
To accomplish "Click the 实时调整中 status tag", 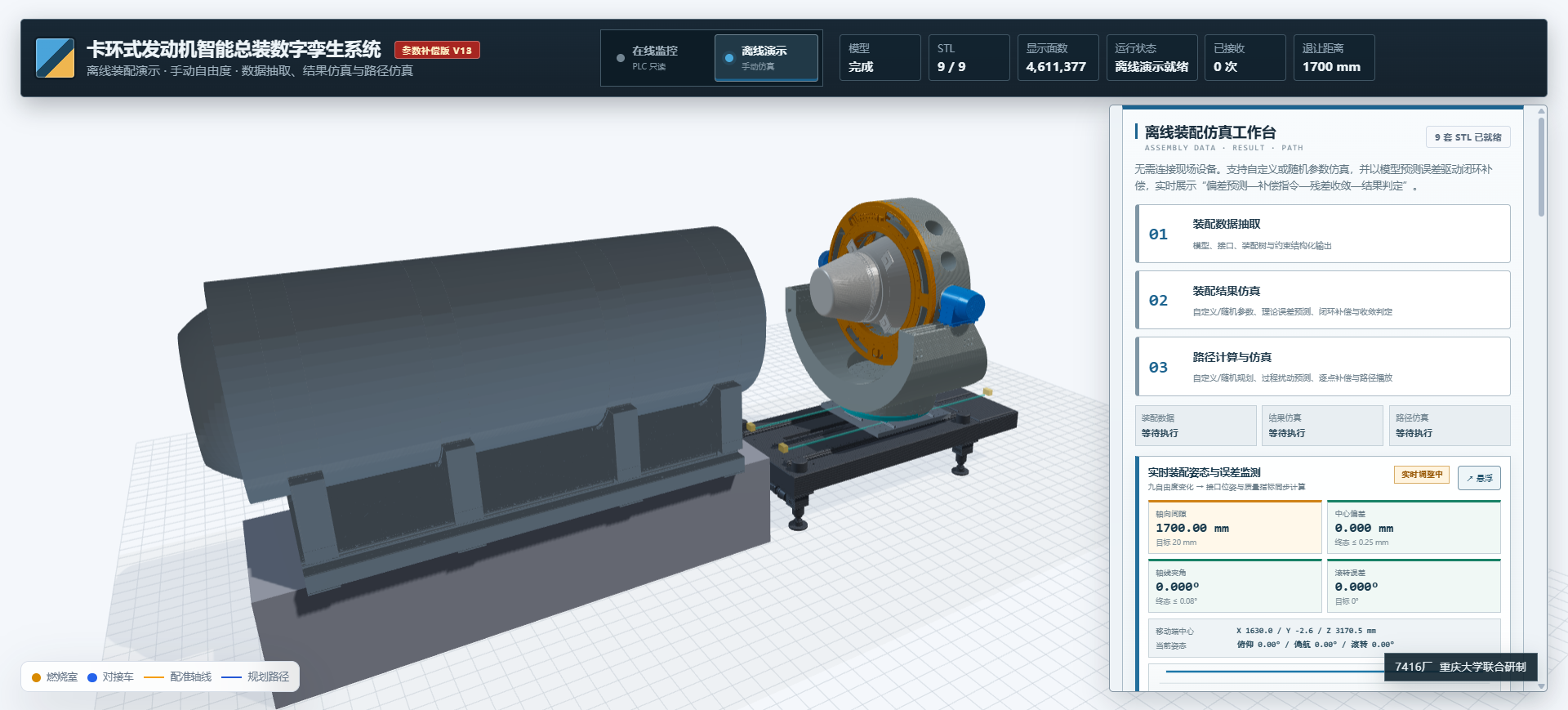I will pyautogui.click(x=1422, y=475).
